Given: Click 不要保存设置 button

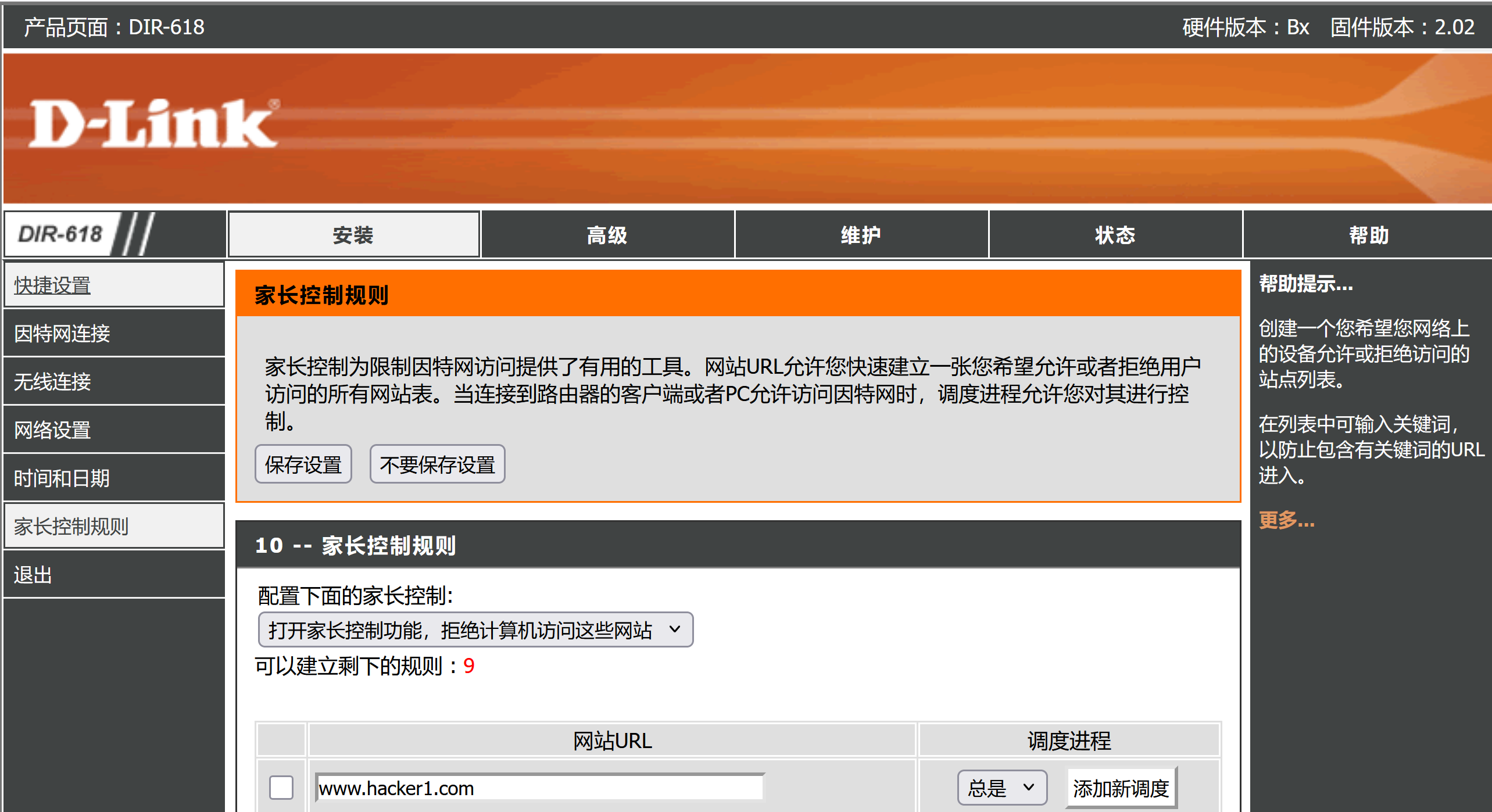Looking at the screenshot, I should [x=437, y=464].
